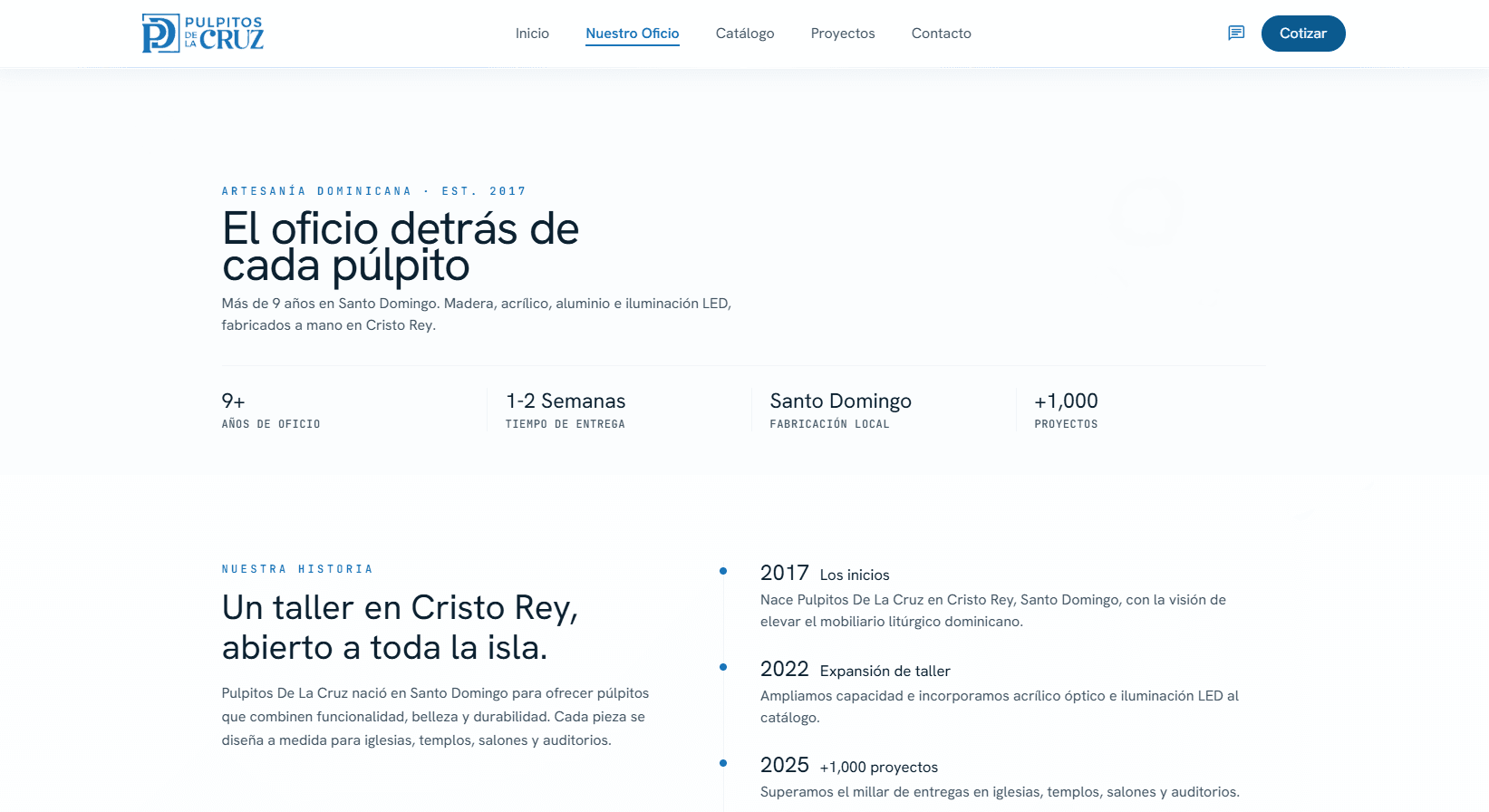Select the Nuestro Oficio nav item
Screen dimensions: 1489x812
[633, 34]
